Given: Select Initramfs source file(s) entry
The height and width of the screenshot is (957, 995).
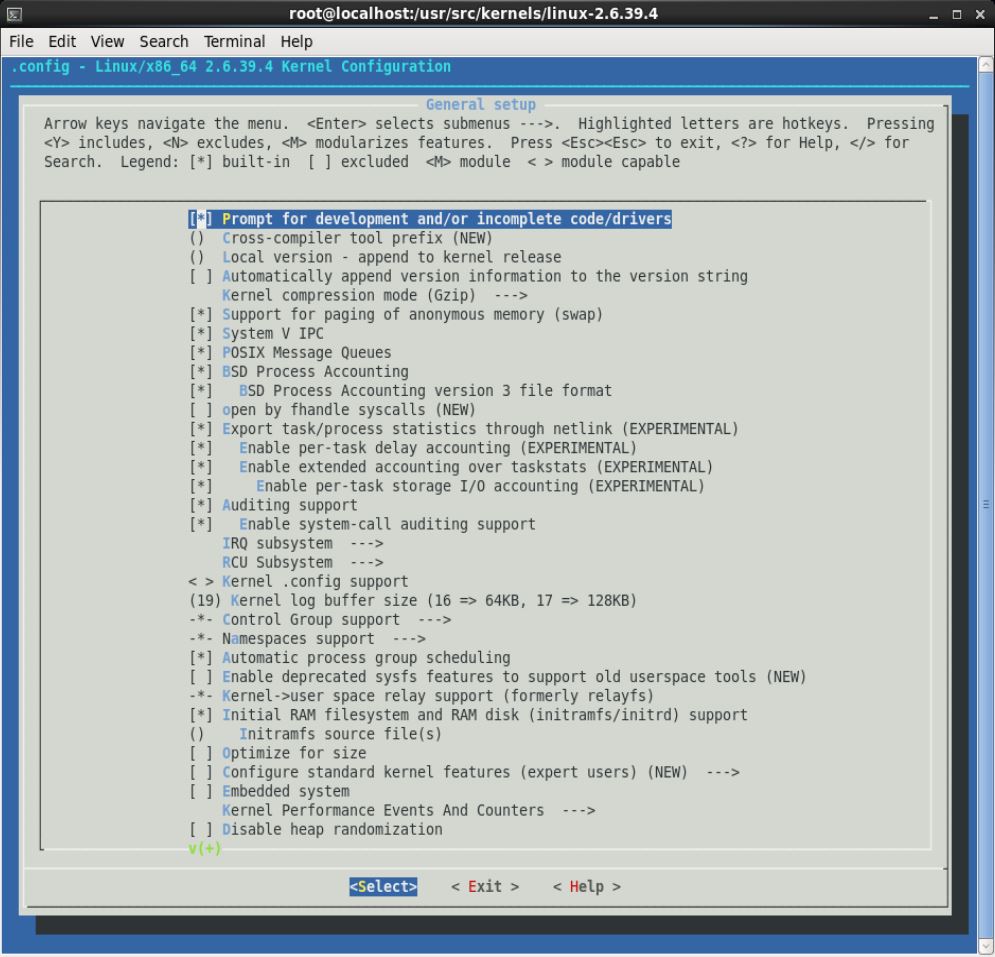Looking at the screenshot, I should coord(315,734).
